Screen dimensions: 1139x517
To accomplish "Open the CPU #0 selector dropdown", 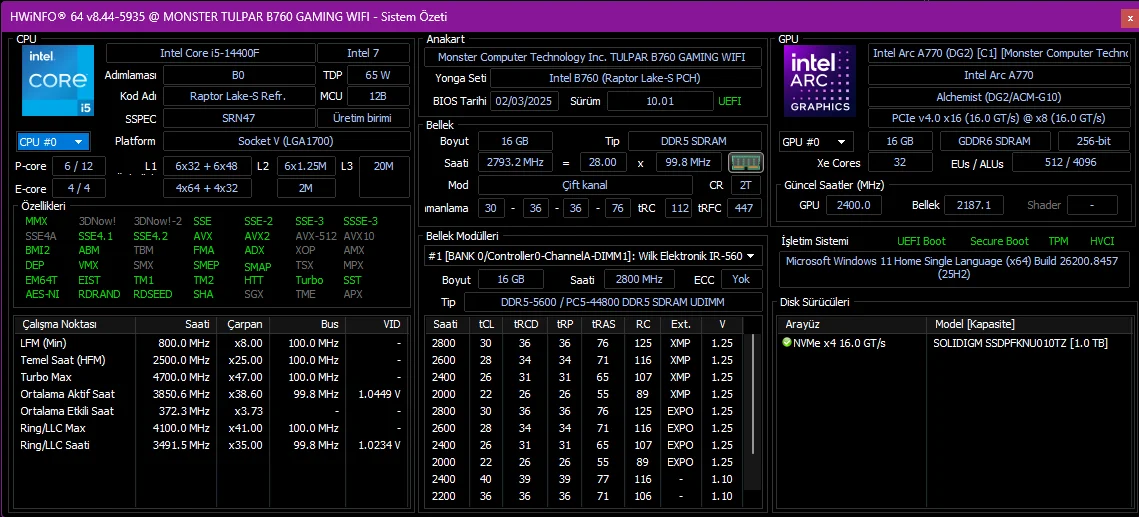I will pos(53,141).
